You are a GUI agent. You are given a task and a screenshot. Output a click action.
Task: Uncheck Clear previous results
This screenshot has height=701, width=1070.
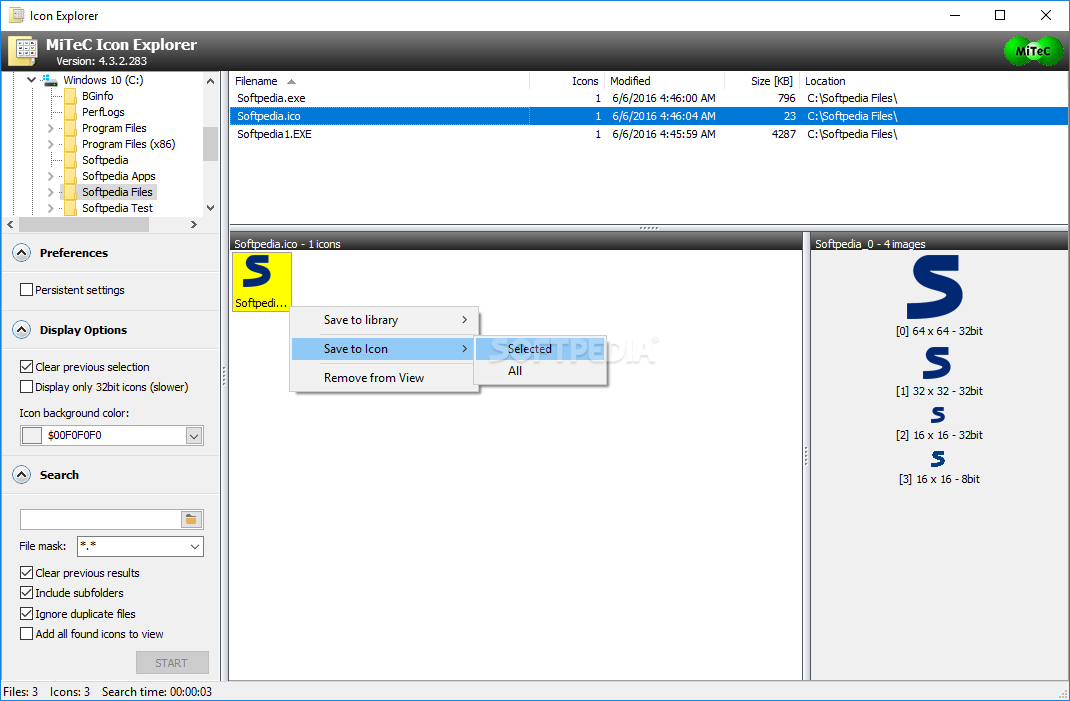click(x=27, y=573)
